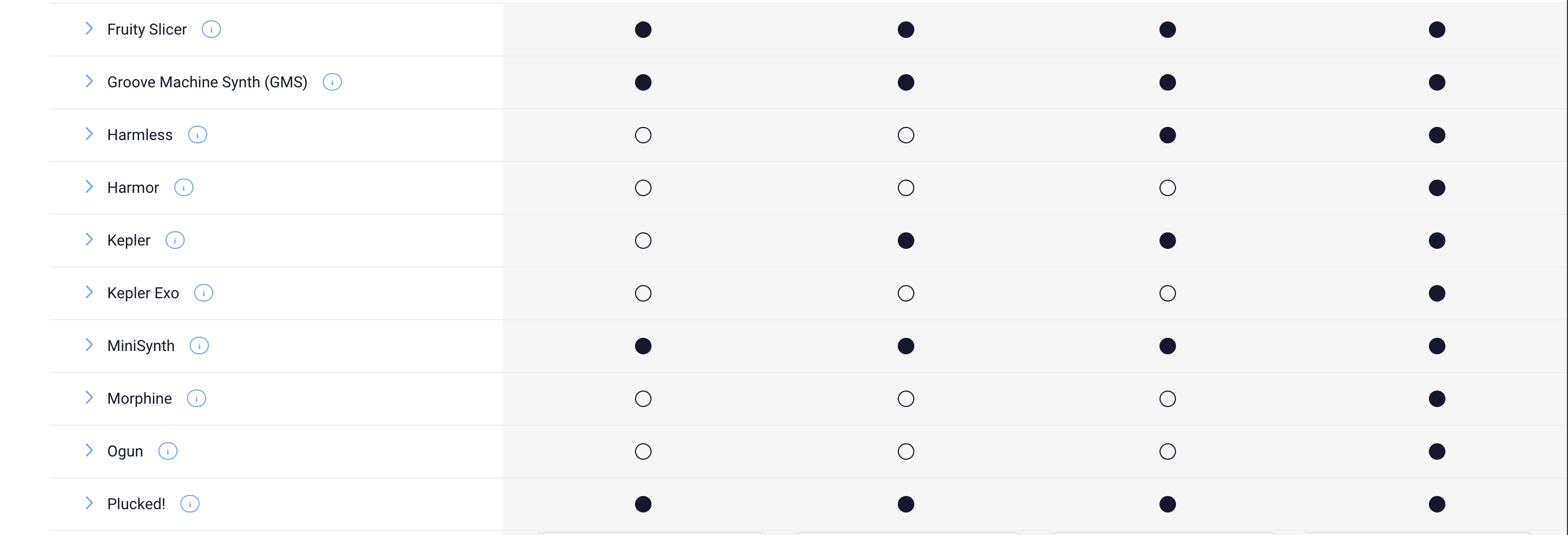Click the Ogun plugin name
The image size is (1568, 535).
click(125, 451)
